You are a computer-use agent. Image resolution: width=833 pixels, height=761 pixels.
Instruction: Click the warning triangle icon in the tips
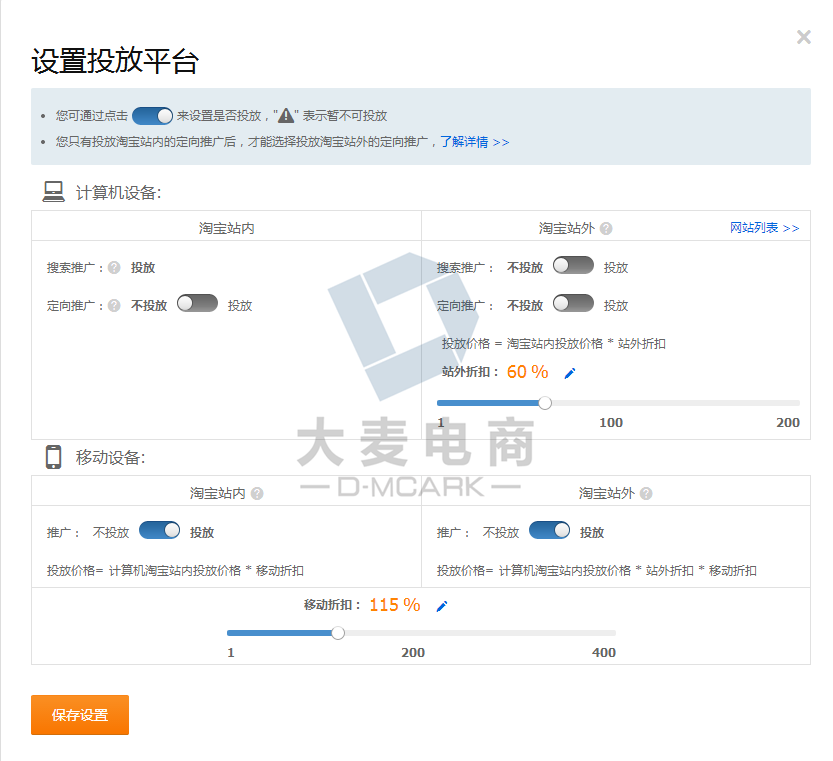(286, 115)
